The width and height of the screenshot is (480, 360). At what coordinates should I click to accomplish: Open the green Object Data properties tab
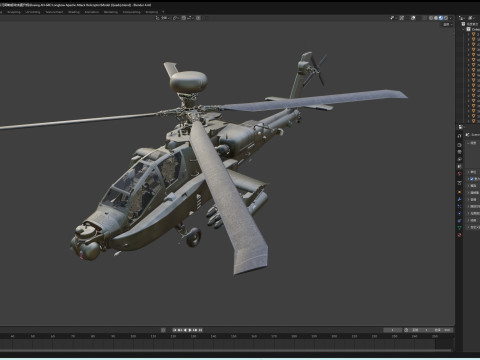[x=459, y=227]
